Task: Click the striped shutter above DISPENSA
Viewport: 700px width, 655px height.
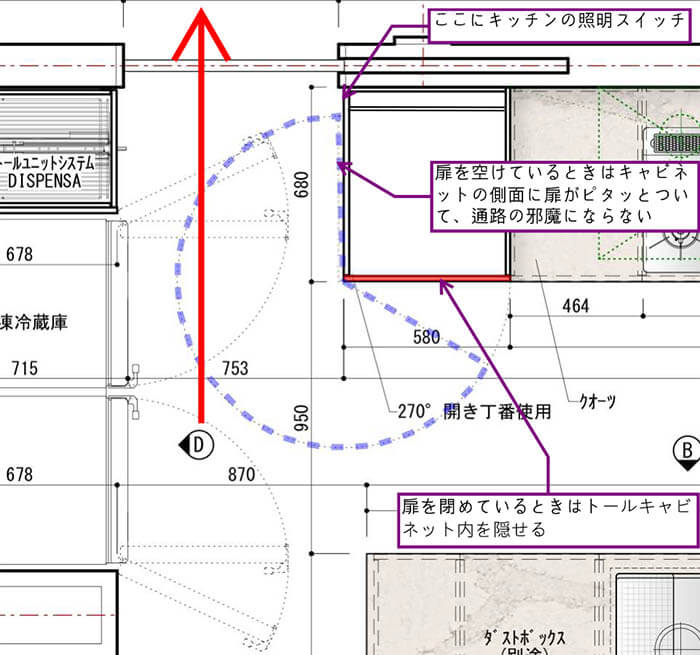Action: point(53,117)
